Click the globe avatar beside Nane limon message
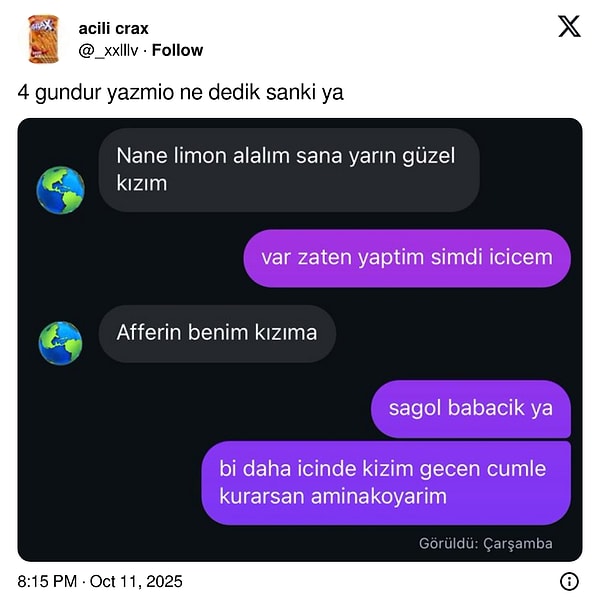This screenshot has width=600, height=612. (x=61, y=190)
